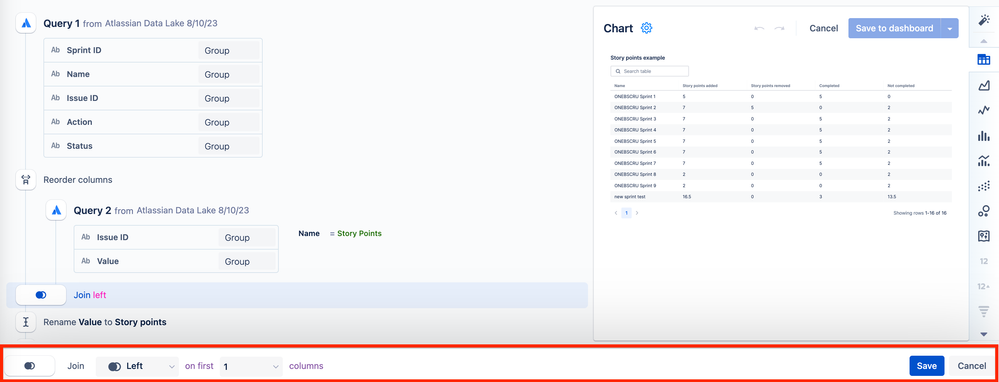Open Group dropdown for Value column
The width and height of the screenshot is (999, 382).
[x=247, y=262]
